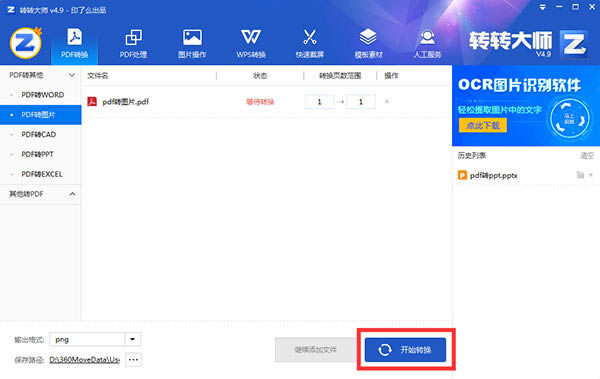The image size is (600, 379).
Task: Open the PDF处理 toolbar icon
Action: click(133, 43)
